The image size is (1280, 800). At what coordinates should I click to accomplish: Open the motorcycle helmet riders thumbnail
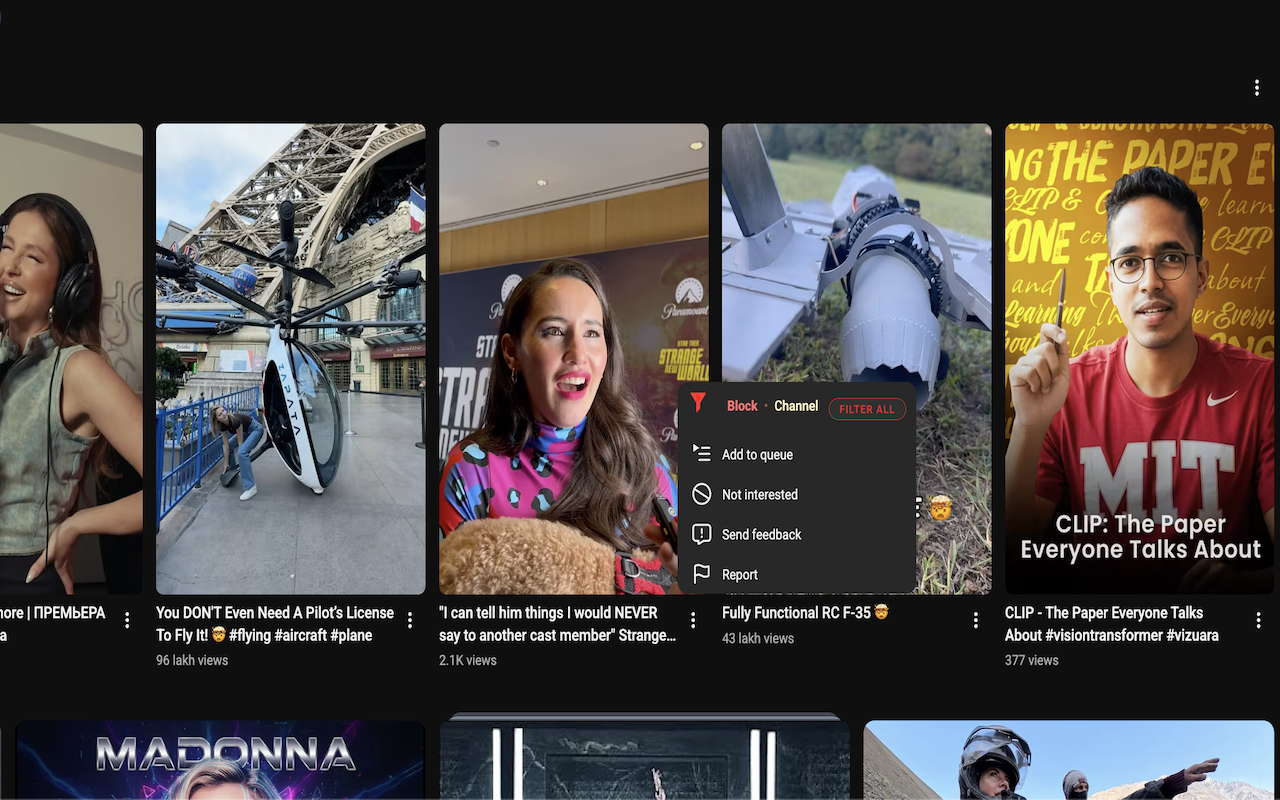[x=1068, y=760]
